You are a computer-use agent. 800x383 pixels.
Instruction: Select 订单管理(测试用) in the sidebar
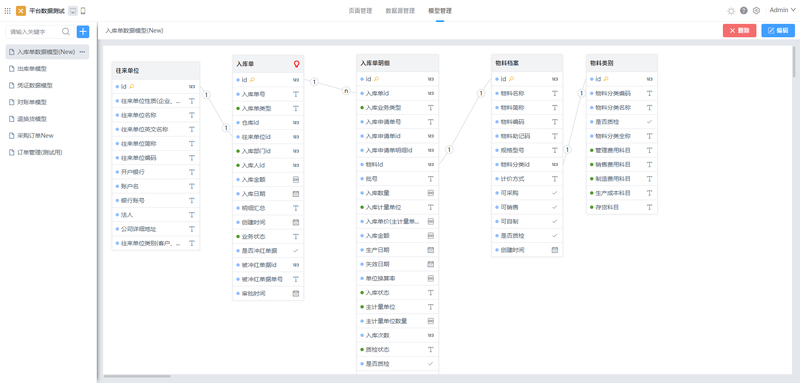47,152
